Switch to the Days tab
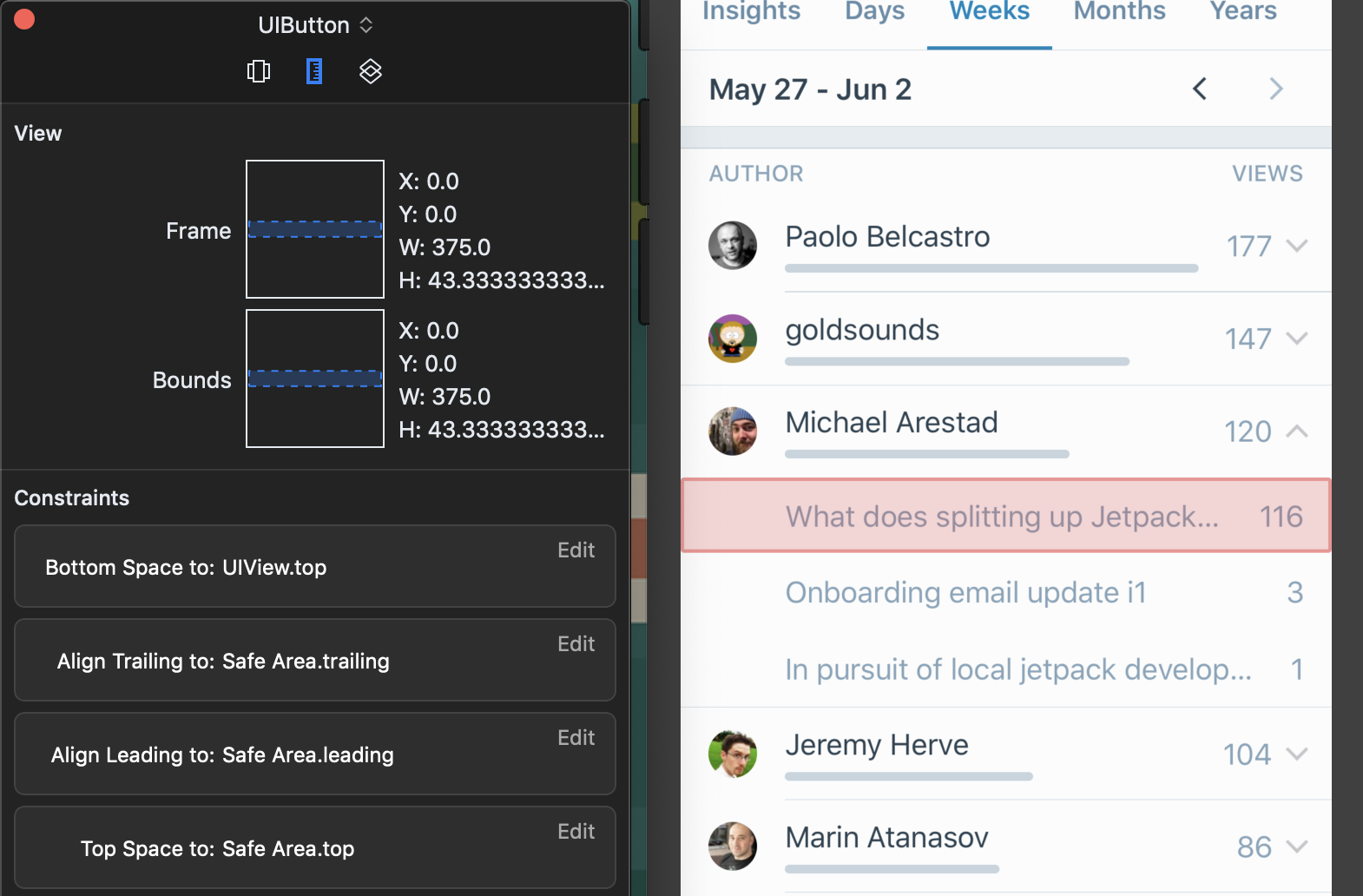1363x896 pixels. pyautogui.click(x=874, y=11)
